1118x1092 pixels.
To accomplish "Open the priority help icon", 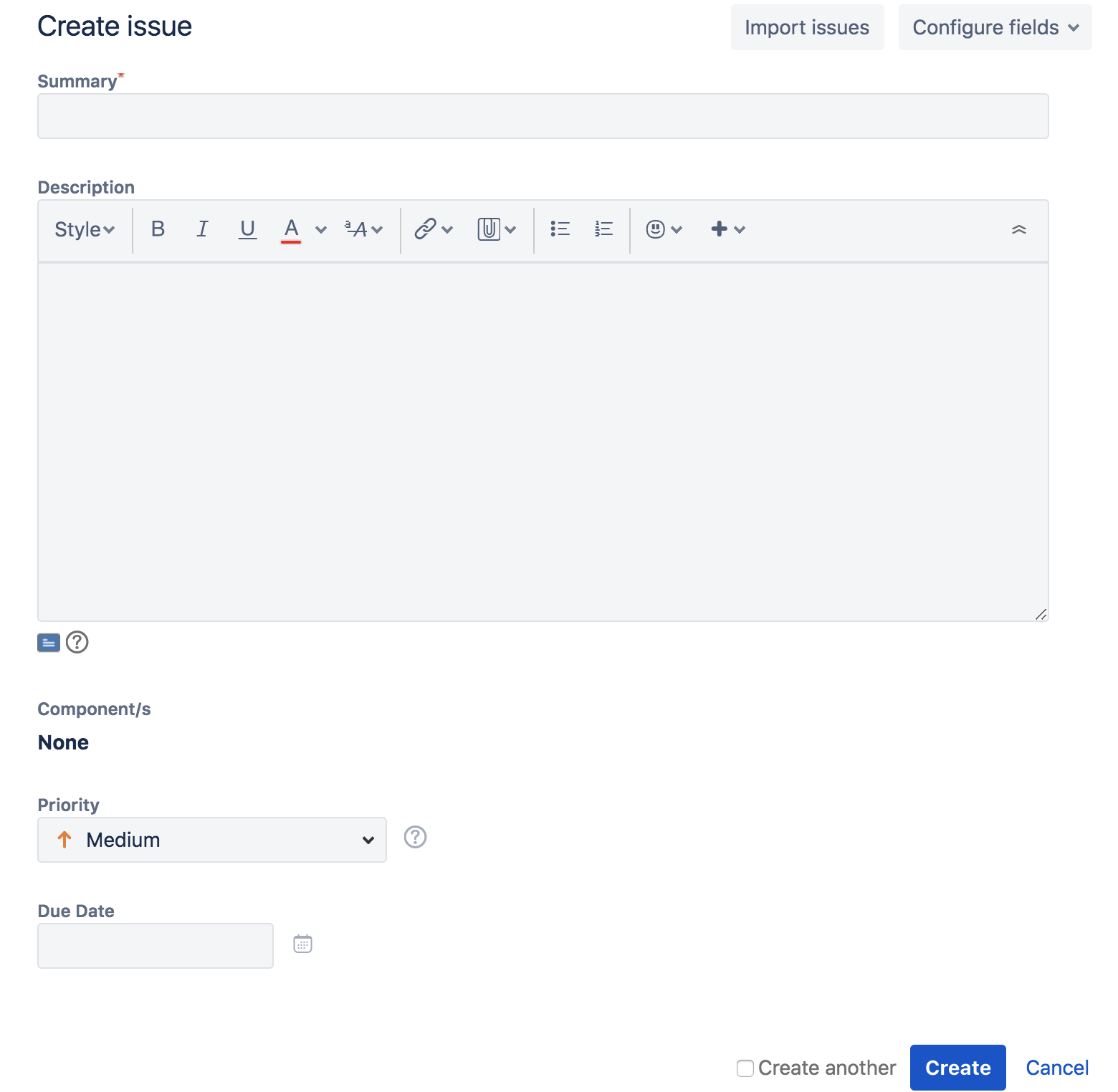I will click(x=416, y=837).
